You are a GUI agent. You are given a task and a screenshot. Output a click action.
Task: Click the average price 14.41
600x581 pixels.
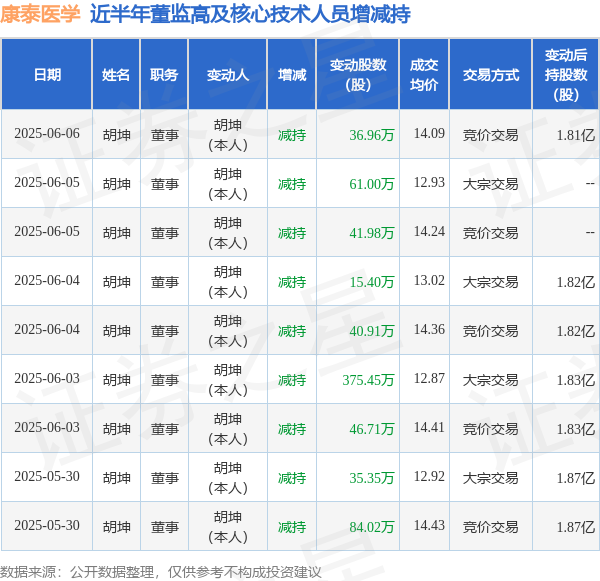point(429,427)
